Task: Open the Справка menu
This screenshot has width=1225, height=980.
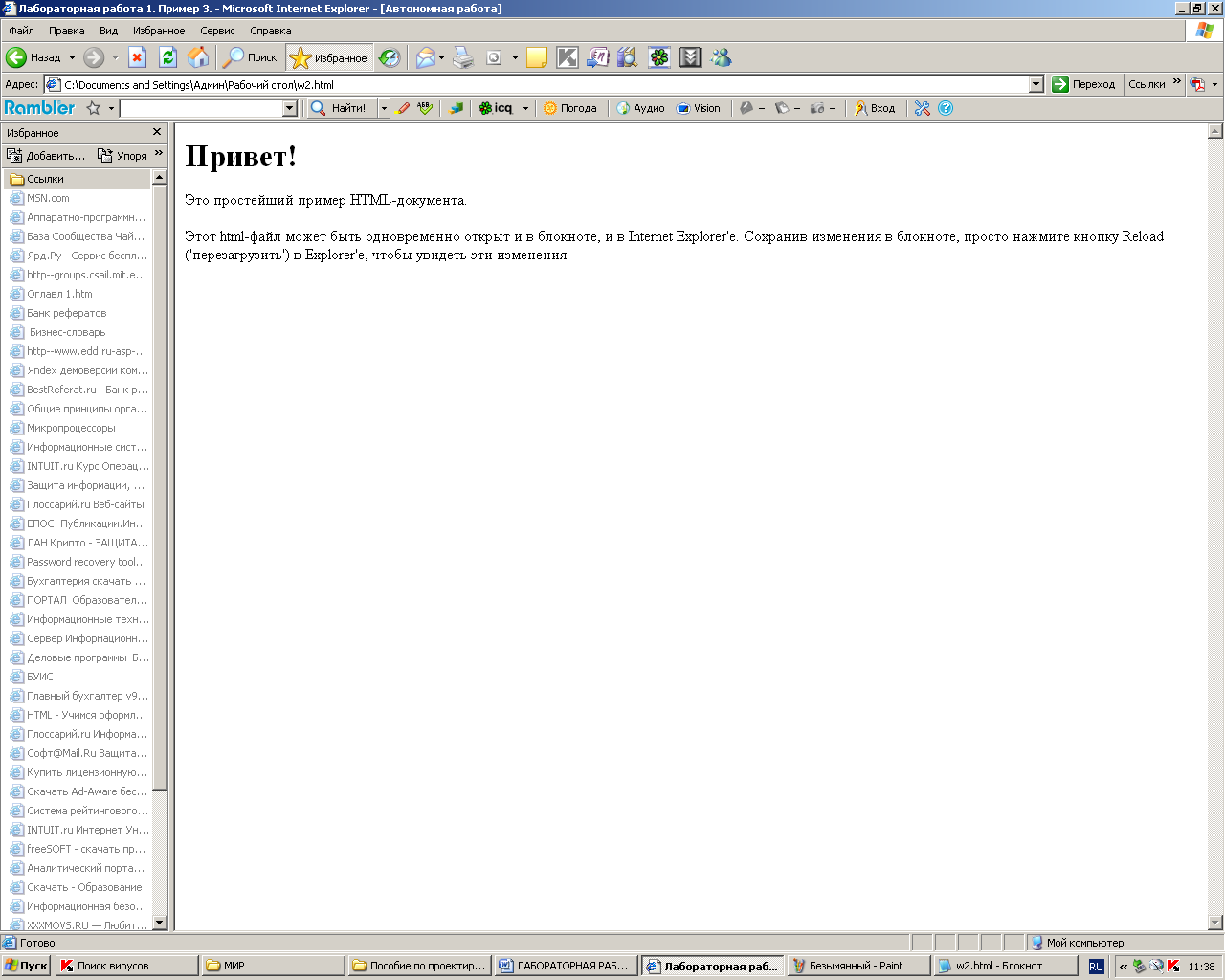Action: 270,31
